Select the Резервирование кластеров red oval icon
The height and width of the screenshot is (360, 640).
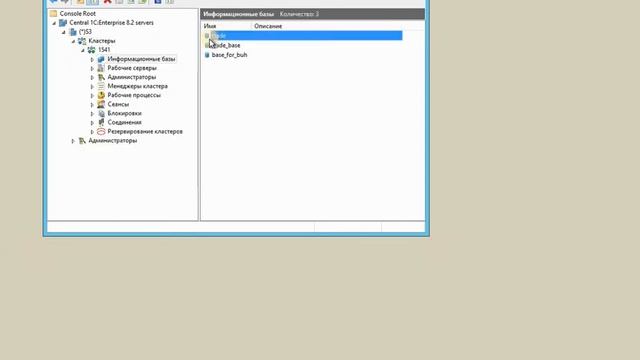(x=101, y=131)
